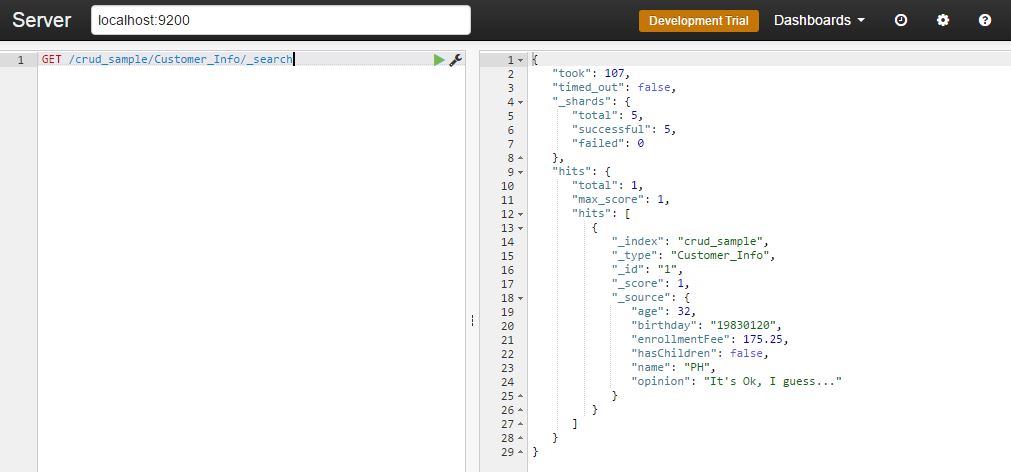Viewport: 1011px width, 472px height.
Task: Click the fold end arrow on line 8
Action: coord(521,158)
